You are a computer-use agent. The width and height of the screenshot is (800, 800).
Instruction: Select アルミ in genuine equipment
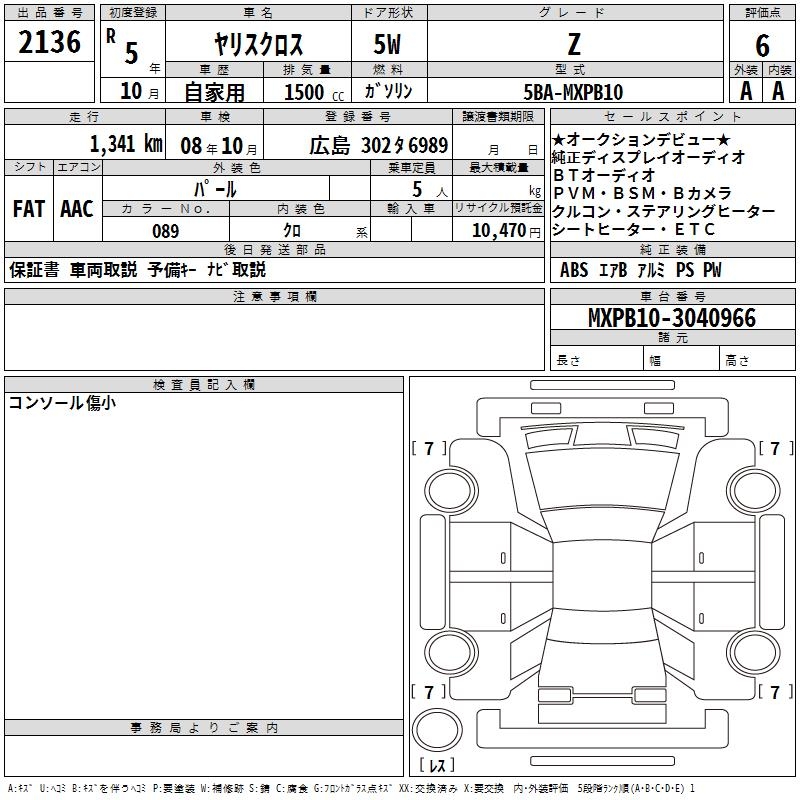click(651, 270)
